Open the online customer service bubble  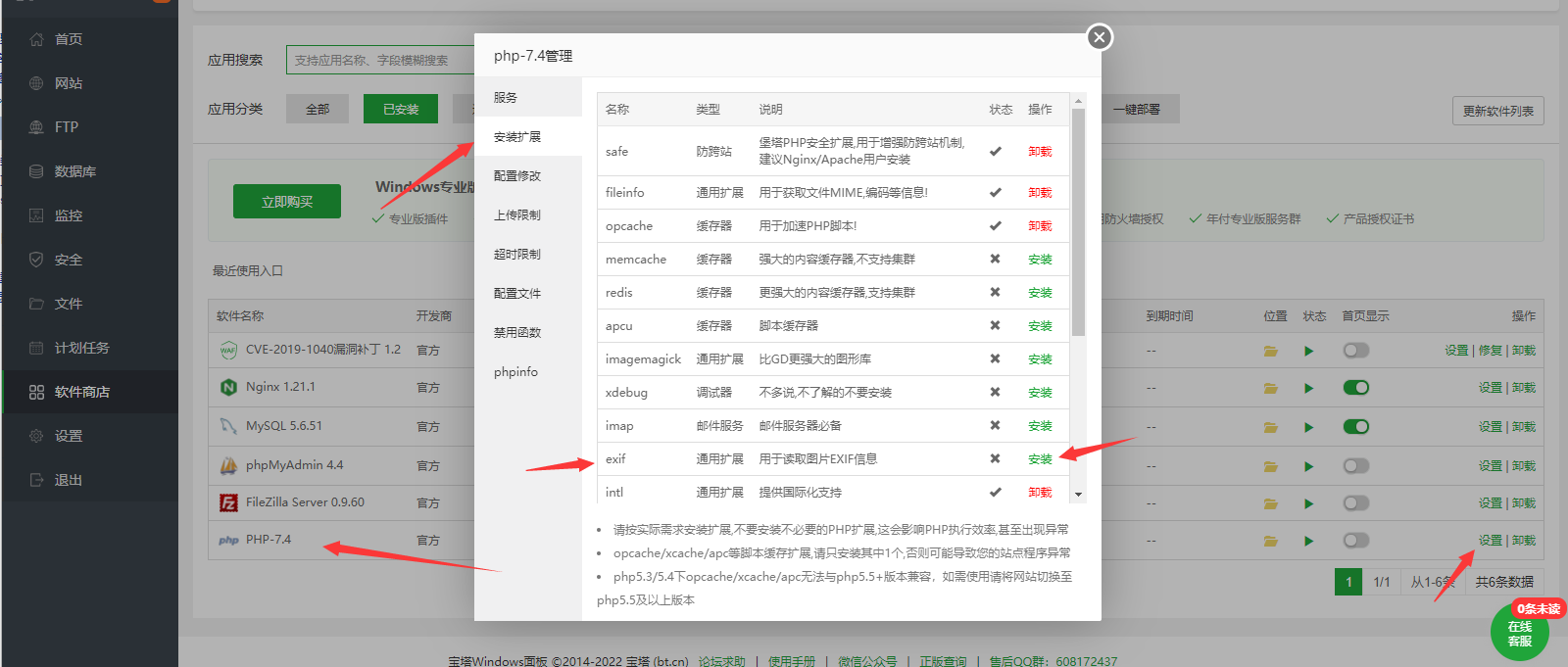click(1520, 633)
